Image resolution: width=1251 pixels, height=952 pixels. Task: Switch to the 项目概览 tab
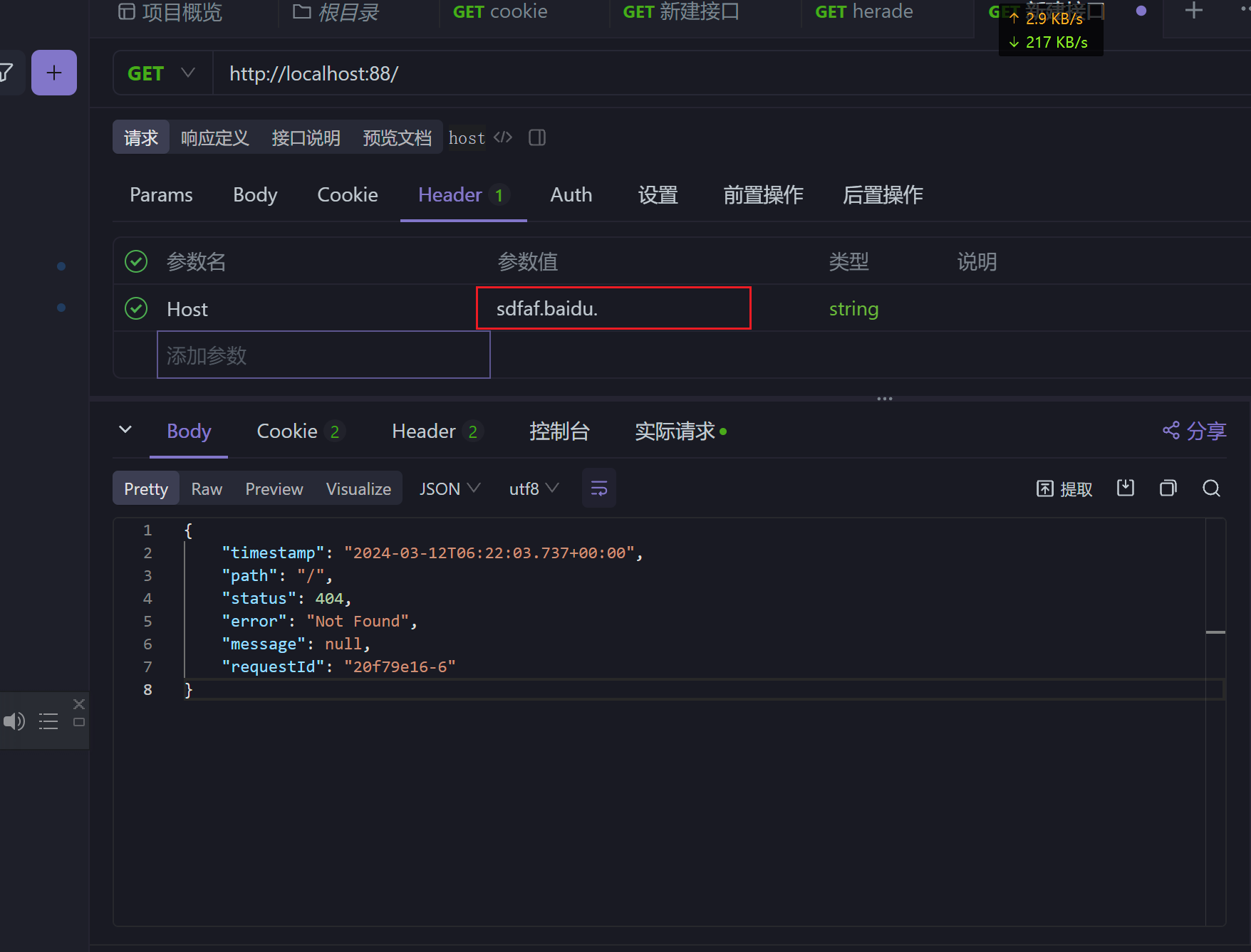[170, 11]
